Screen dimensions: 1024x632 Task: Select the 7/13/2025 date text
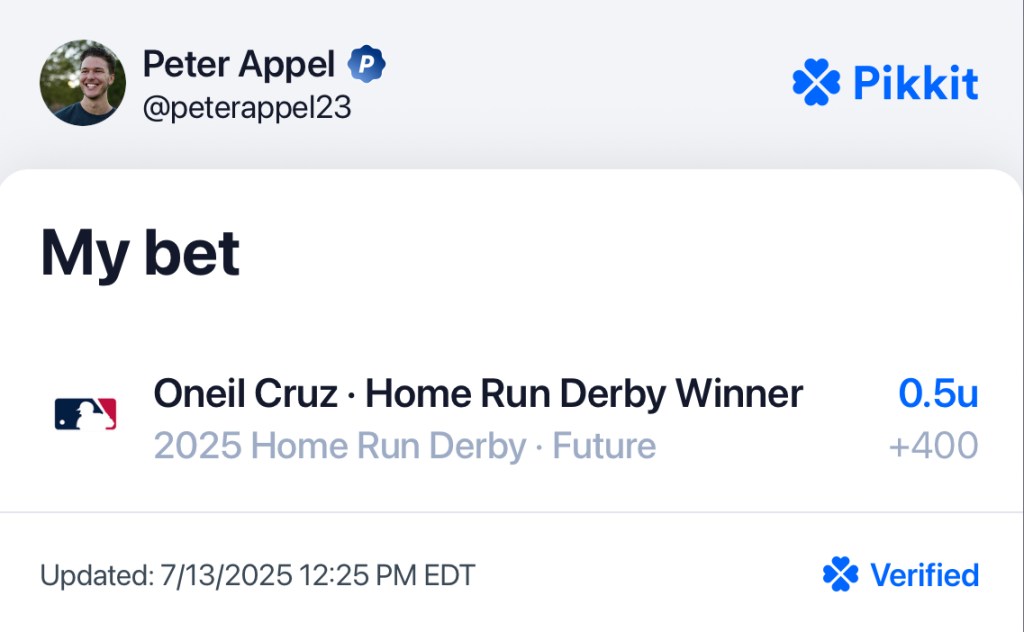tap(227, 576)
